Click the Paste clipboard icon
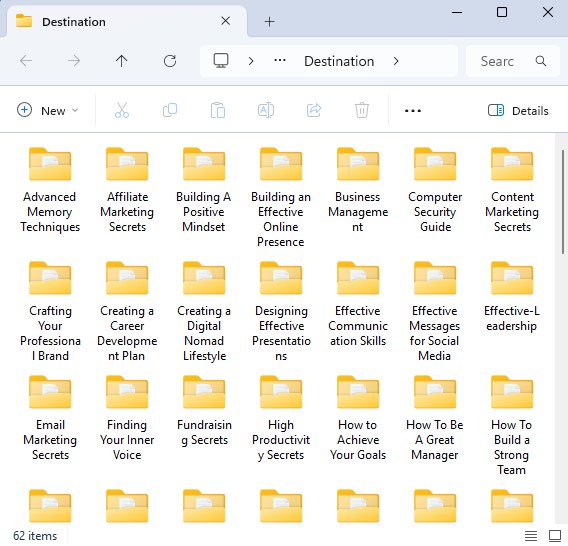Screen dimensions: 568x546 pos(218,110)
